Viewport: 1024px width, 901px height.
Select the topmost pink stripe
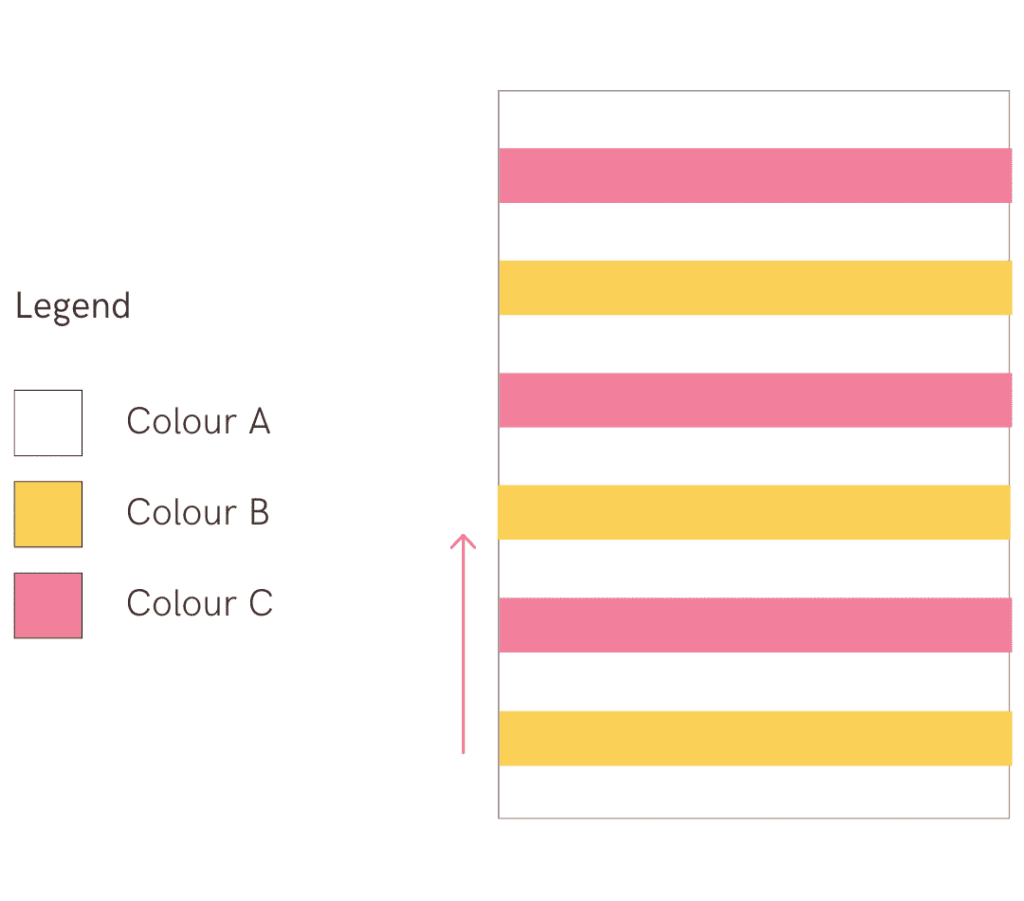754,175
